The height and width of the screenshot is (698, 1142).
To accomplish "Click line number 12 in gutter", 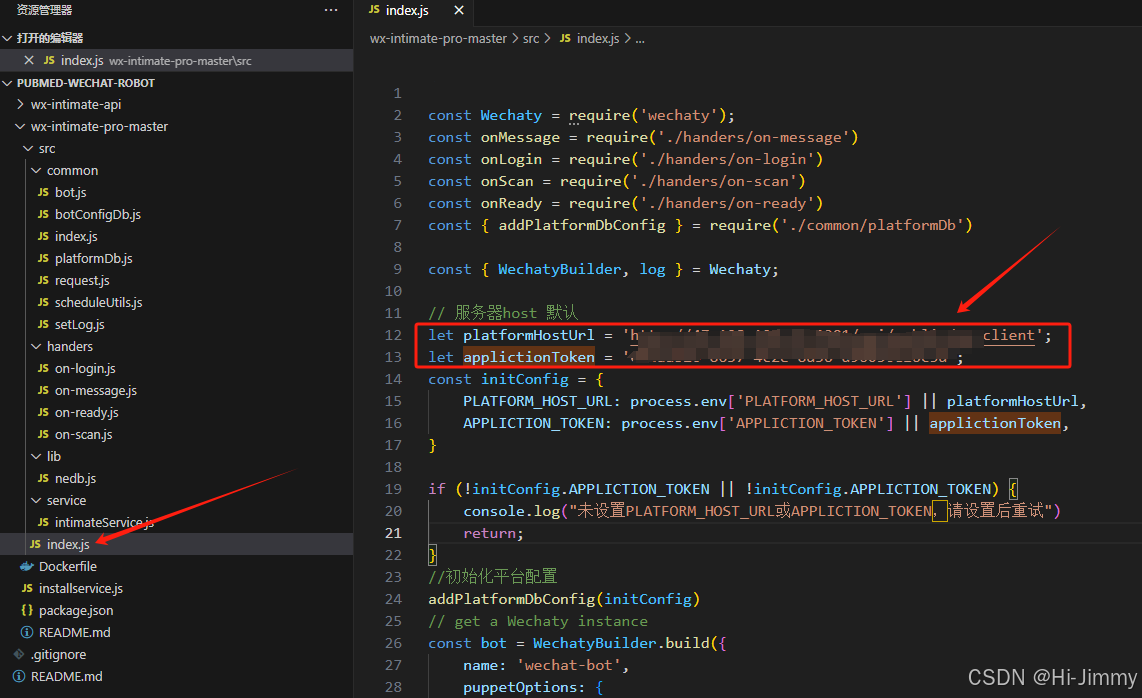I will pyautogui.click(x=393, y=335).
